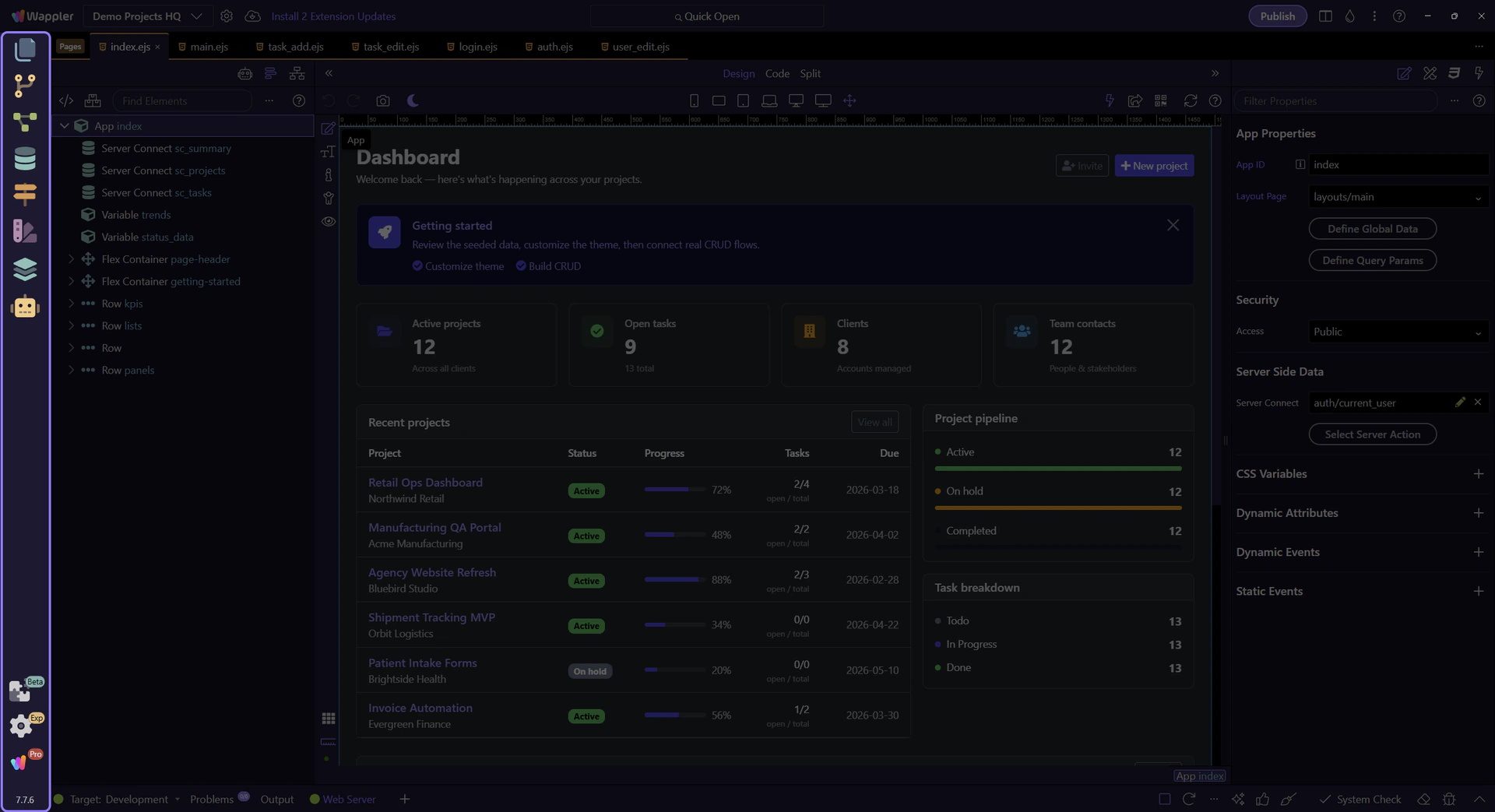Switch to the task_edit.ejs tab
Image resolution: width=1495 pixels, height=812 pixels.
(391, 47)
